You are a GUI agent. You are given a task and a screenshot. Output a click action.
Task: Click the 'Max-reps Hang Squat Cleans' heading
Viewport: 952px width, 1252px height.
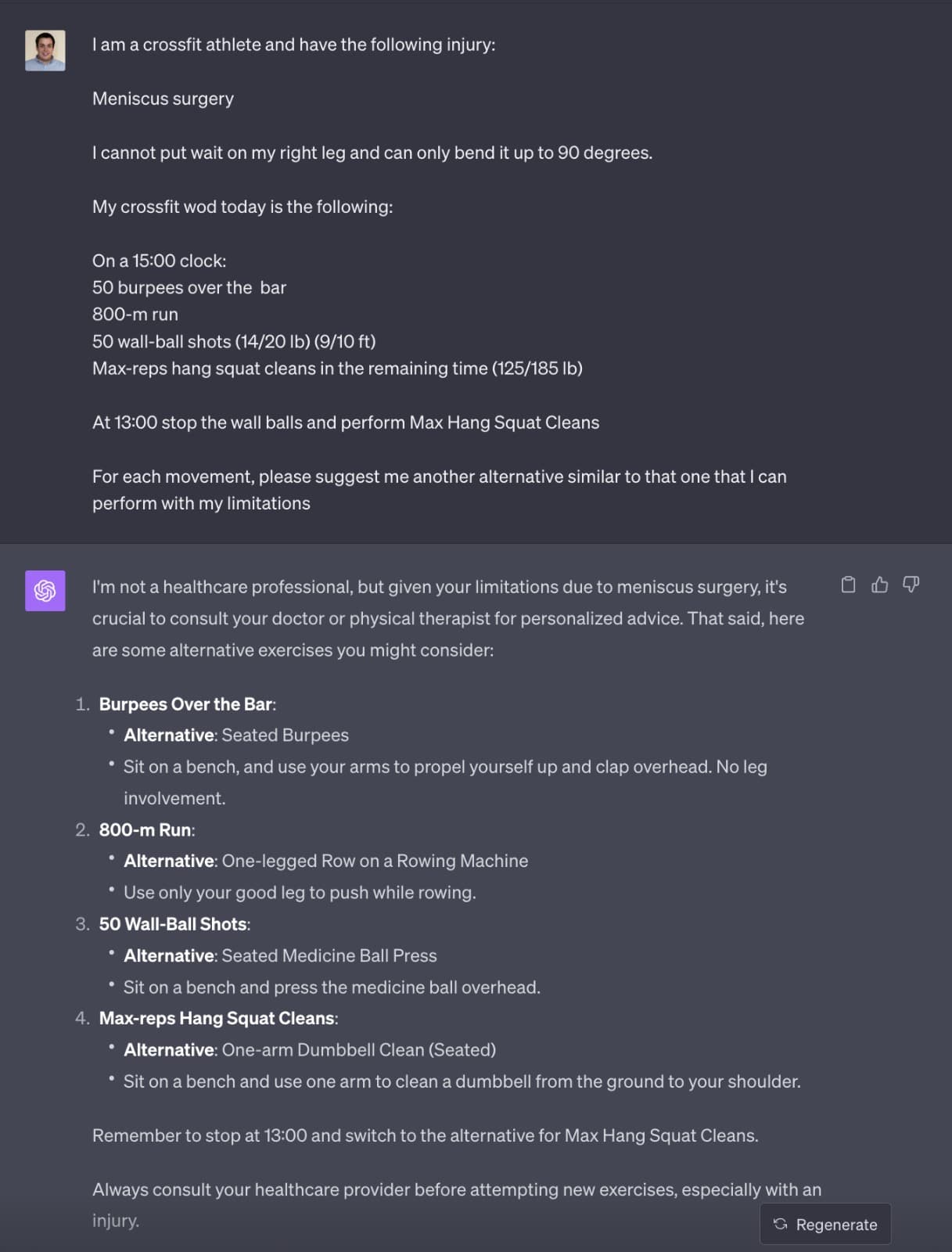217,1019
